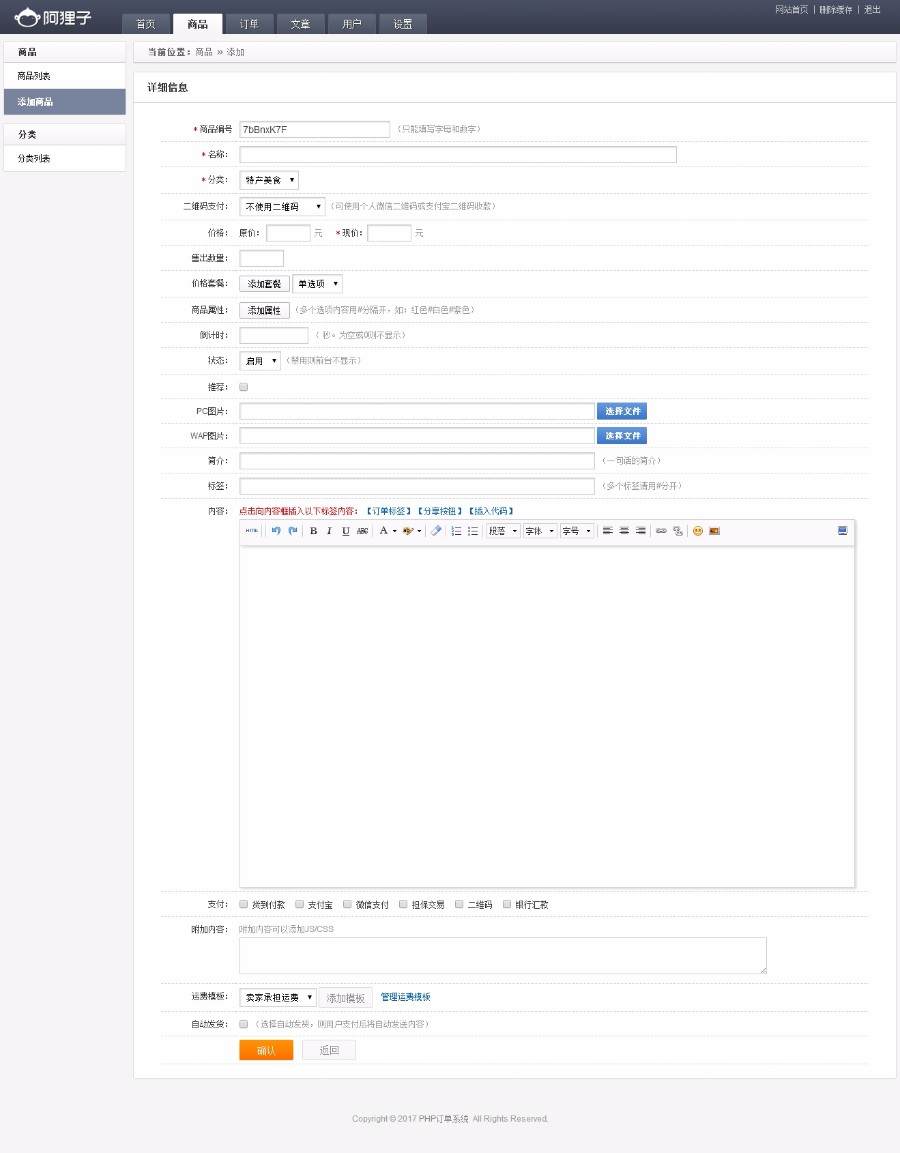Screen dimensions: 900x1153
Task: Redo edit in content editor
Action: 293,531
